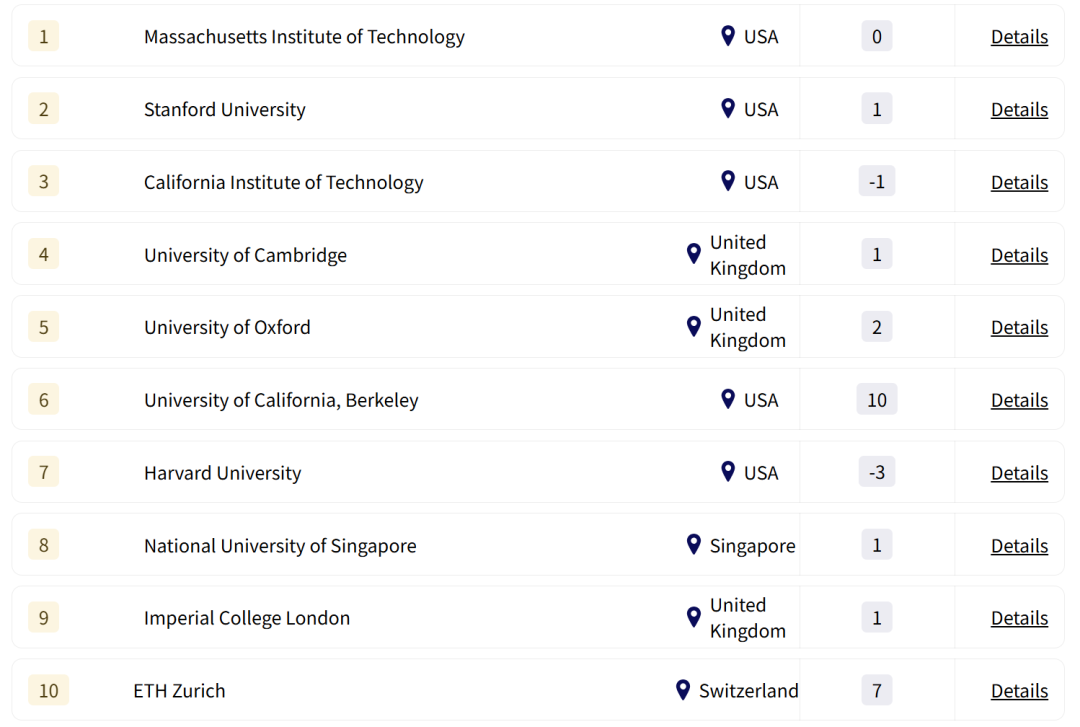Click the location pin for California Institute of Technology
This screenshot has width=1080, height=727.
pos(728,181)
